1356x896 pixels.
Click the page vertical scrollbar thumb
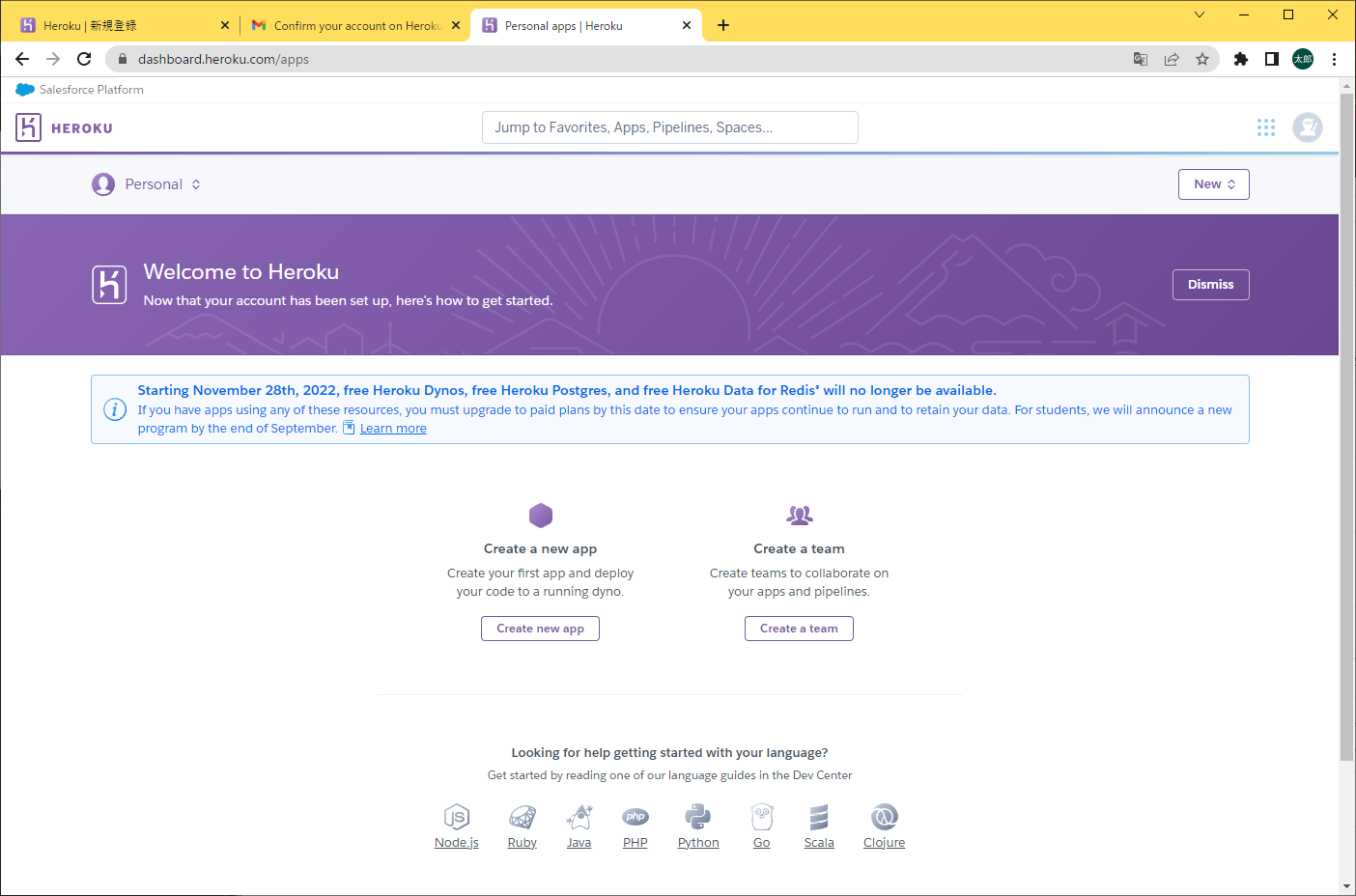pos(1346,427)
